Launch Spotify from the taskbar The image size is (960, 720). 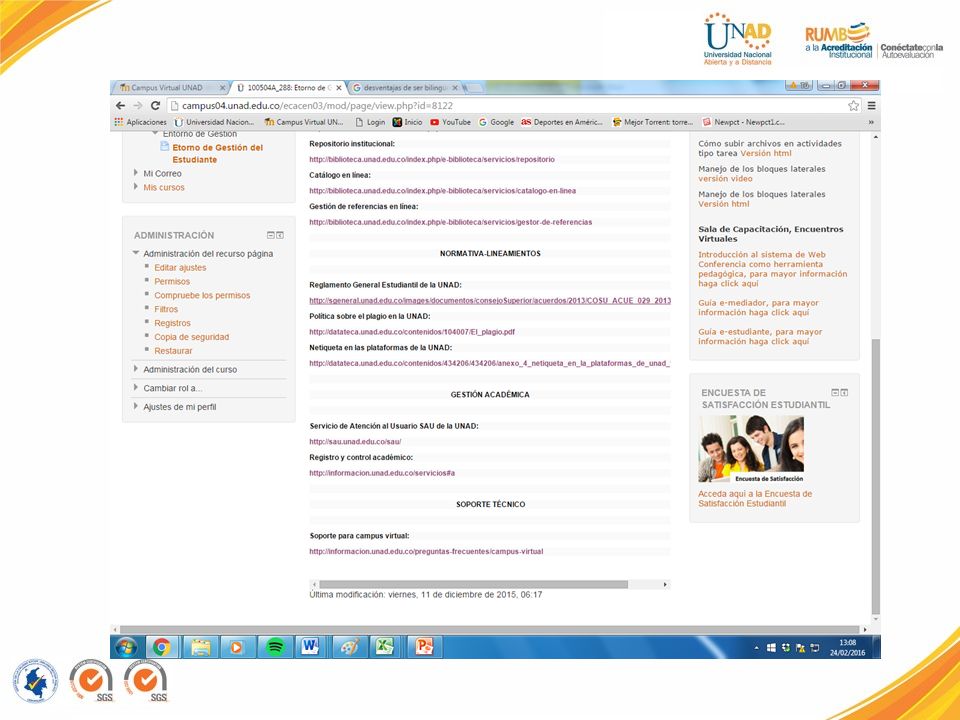coord(276,647)
